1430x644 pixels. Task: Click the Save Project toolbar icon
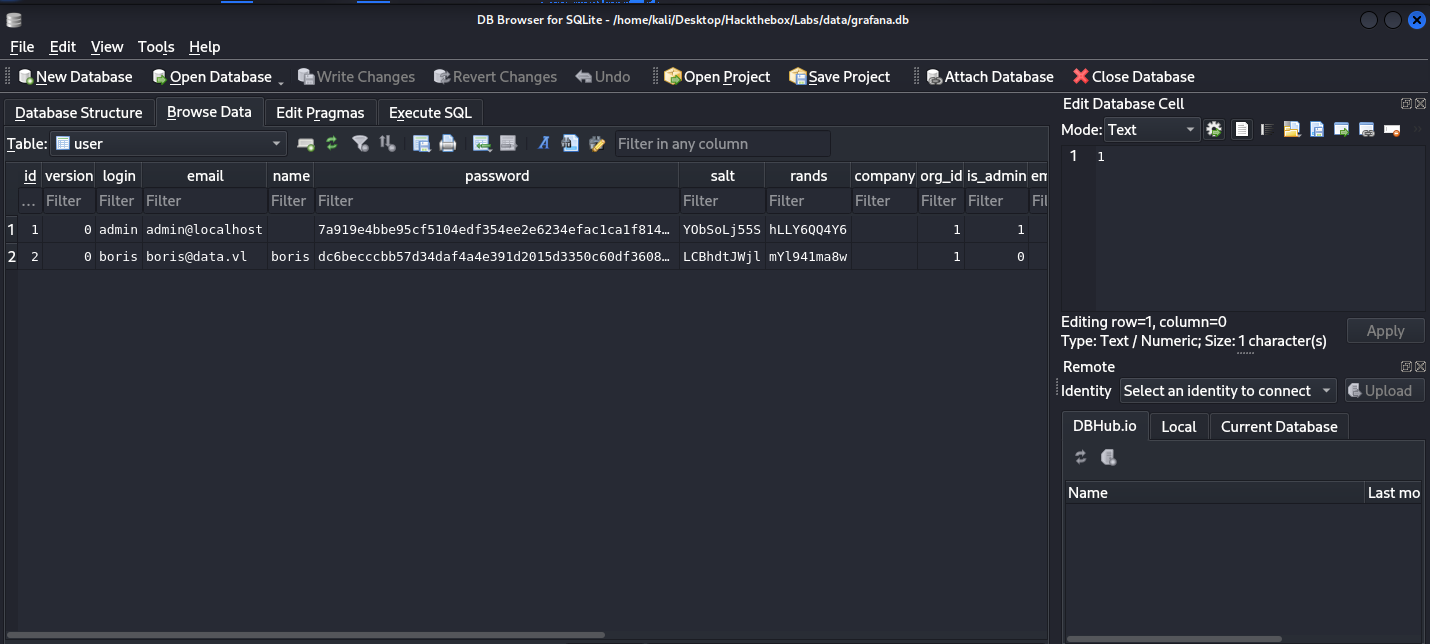[797, 77]
